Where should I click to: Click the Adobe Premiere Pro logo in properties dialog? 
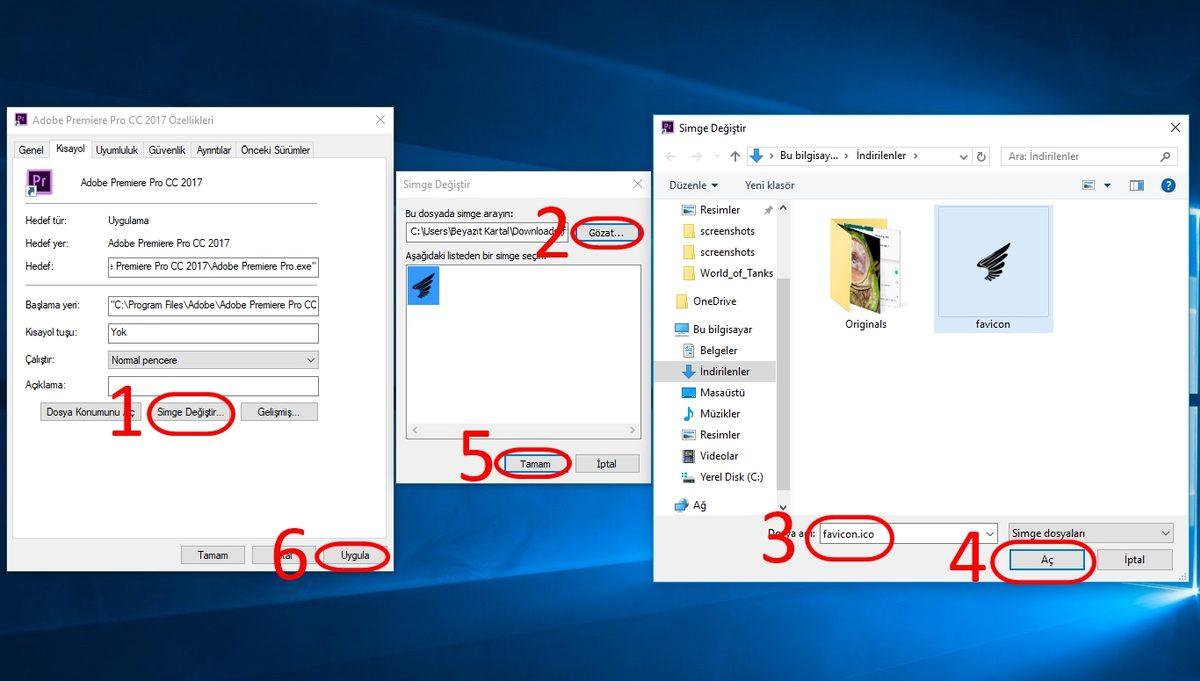point(39,183)
